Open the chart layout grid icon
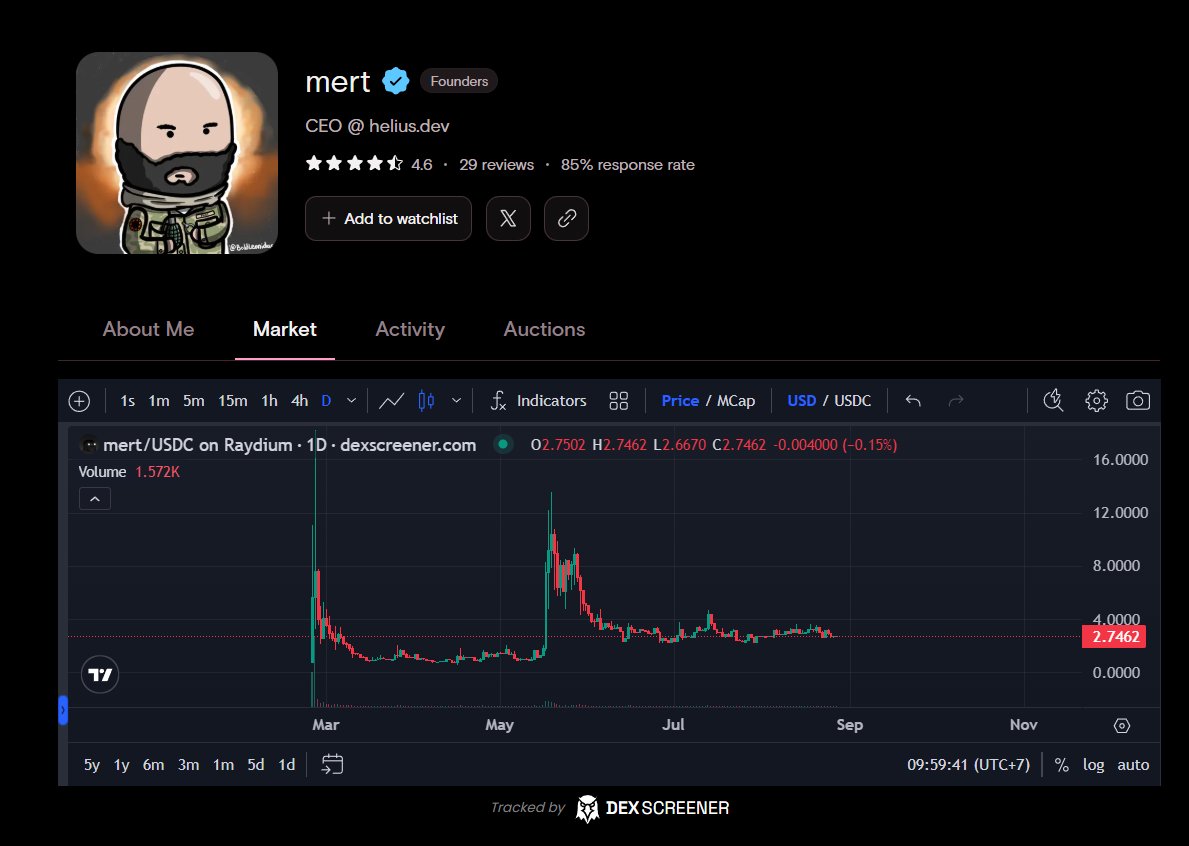Viewport: 1189px width, 846px height. pos(618,401)
